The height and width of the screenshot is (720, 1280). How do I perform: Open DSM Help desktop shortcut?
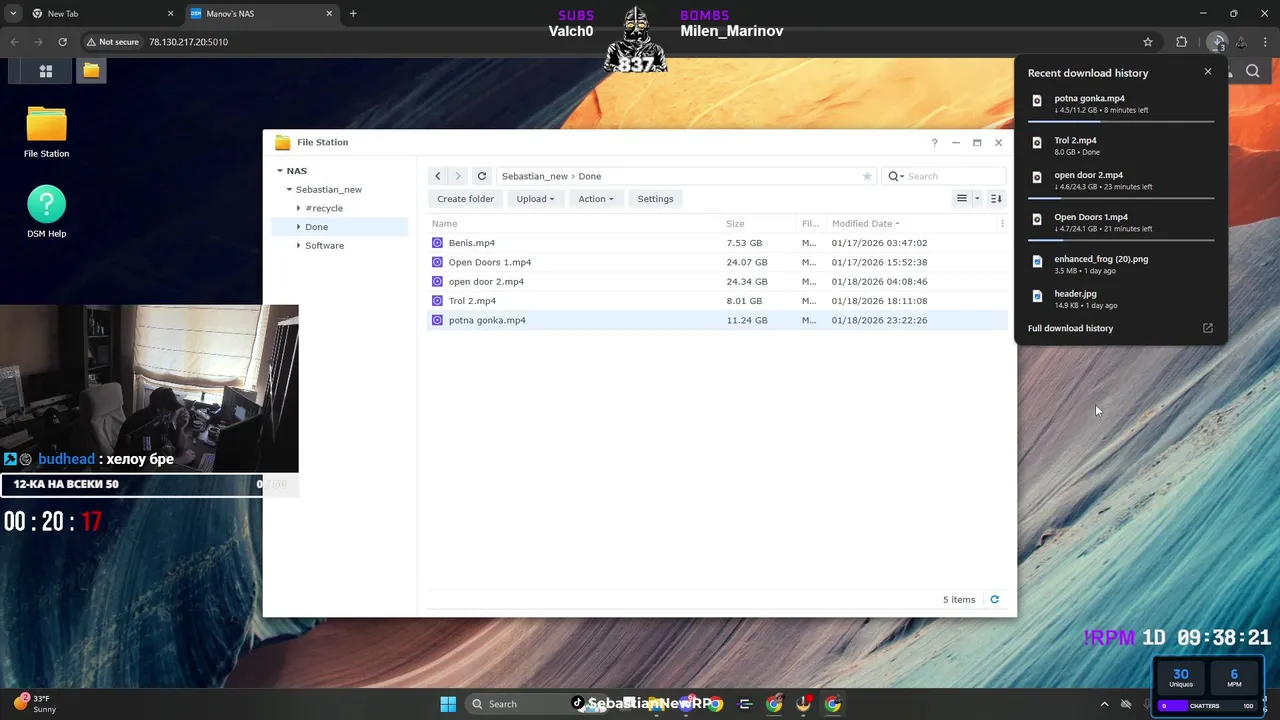[x=46, y=211]
